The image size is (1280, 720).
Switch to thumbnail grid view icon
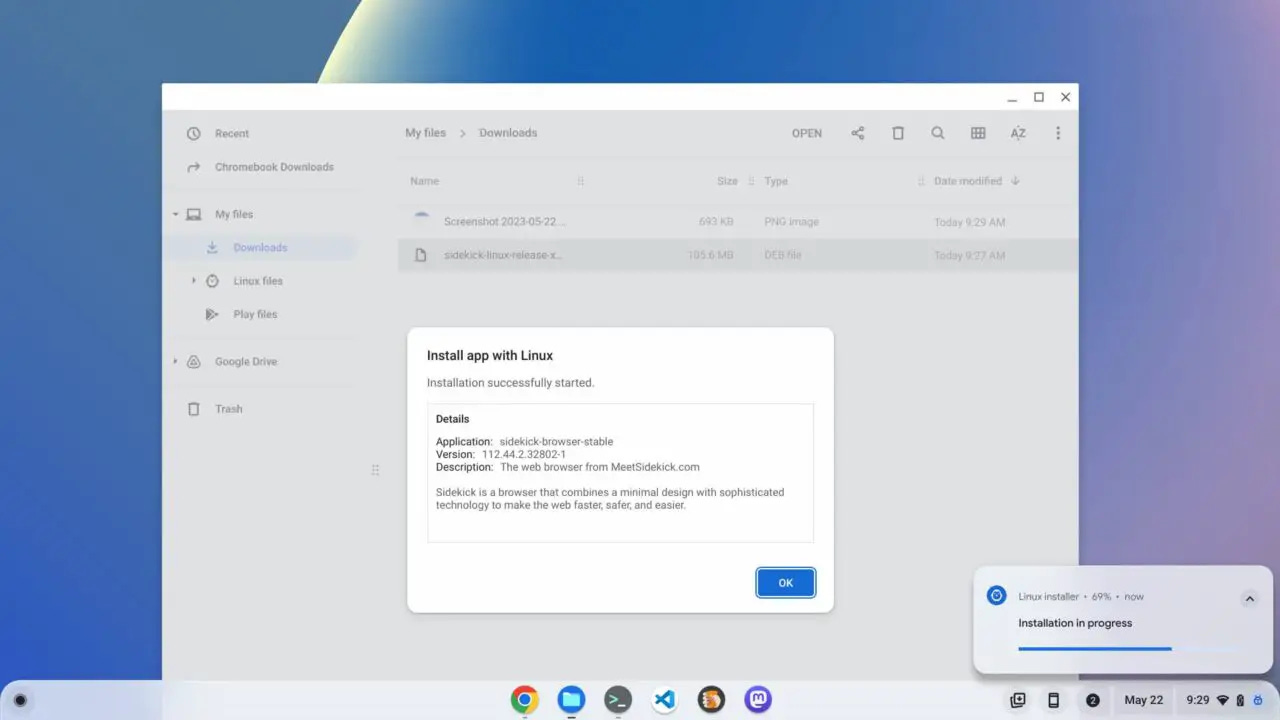point(978,133)
